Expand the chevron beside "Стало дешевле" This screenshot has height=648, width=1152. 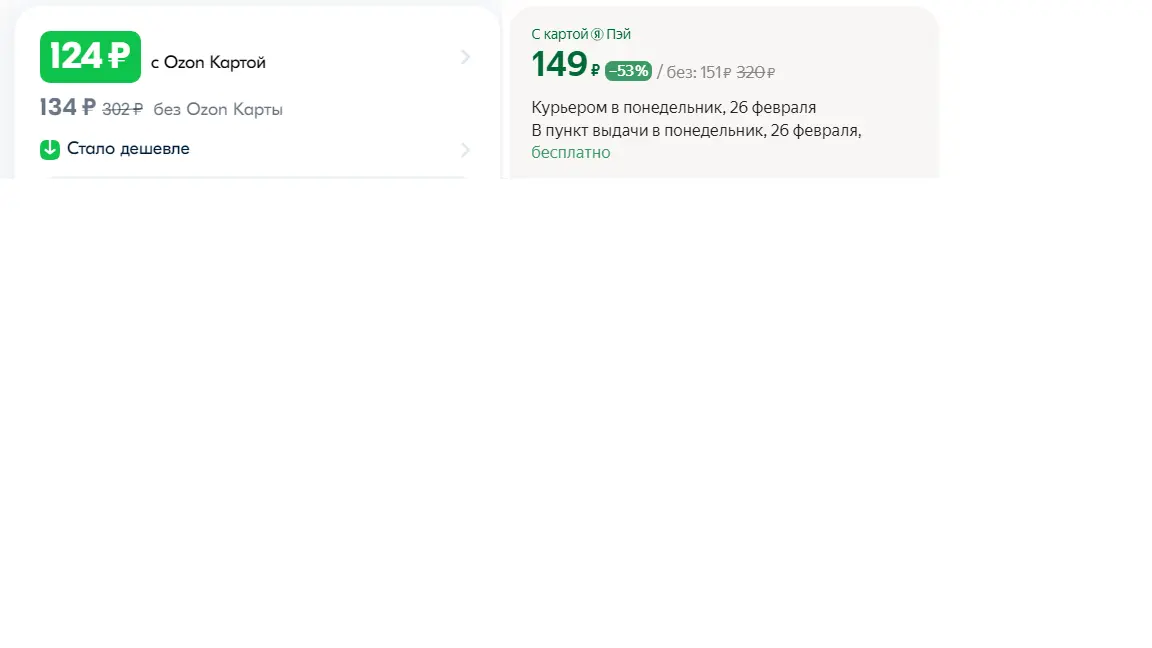click(465, 150)
